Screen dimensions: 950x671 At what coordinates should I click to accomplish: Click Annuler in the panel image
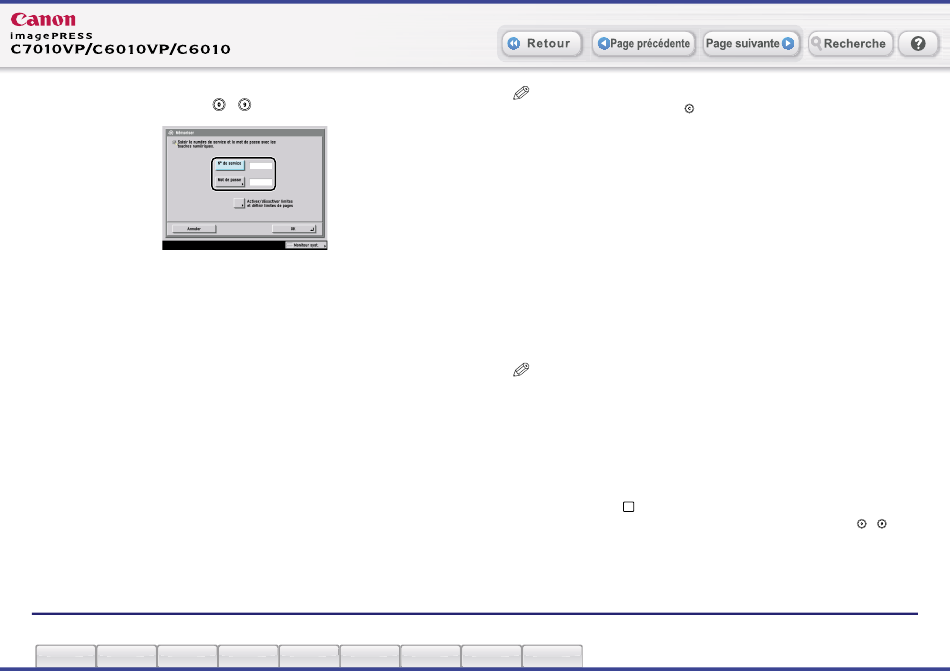click(194, 229)
